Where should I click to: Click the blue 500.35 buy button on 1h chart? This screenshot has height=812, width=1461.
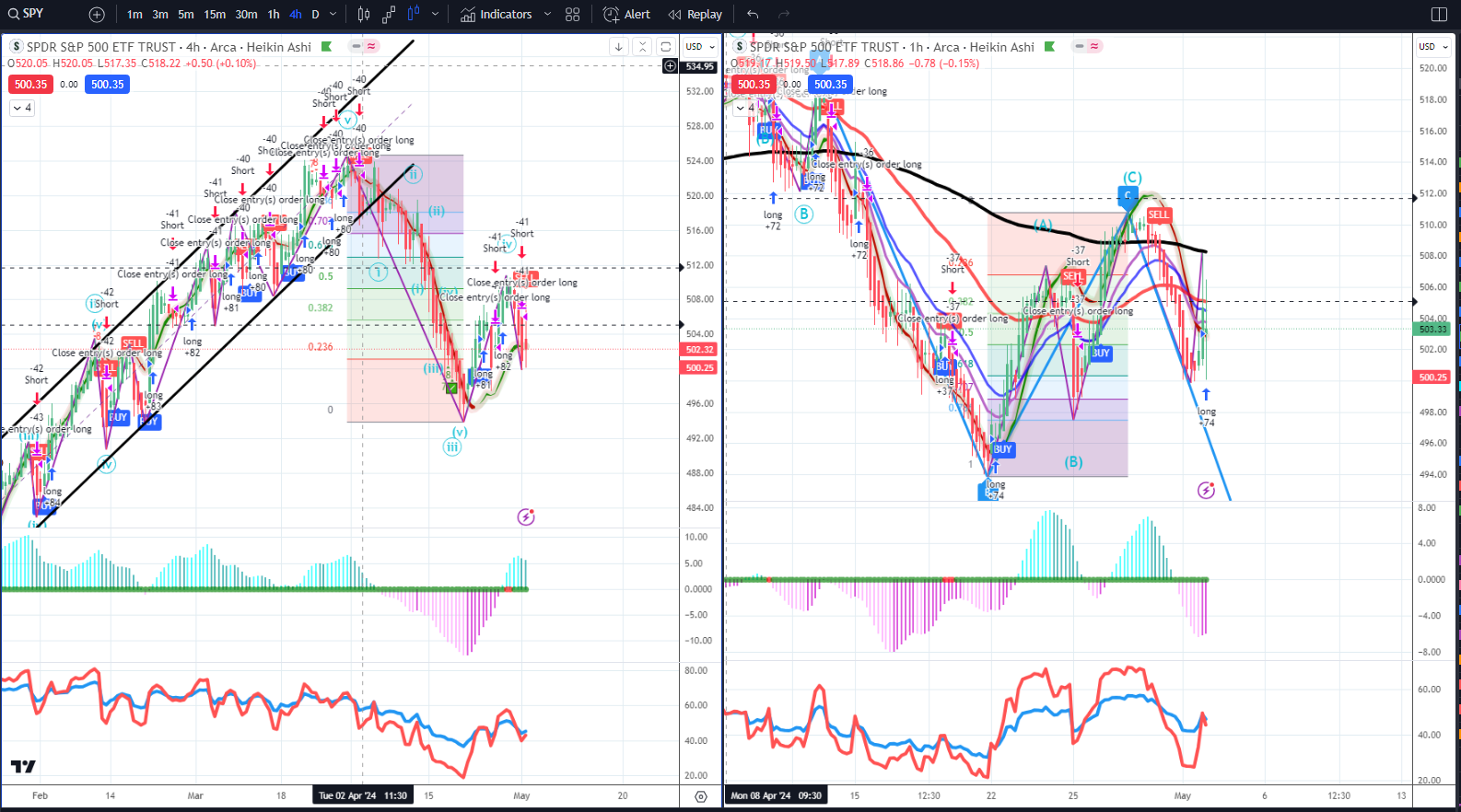click(830, 84)
